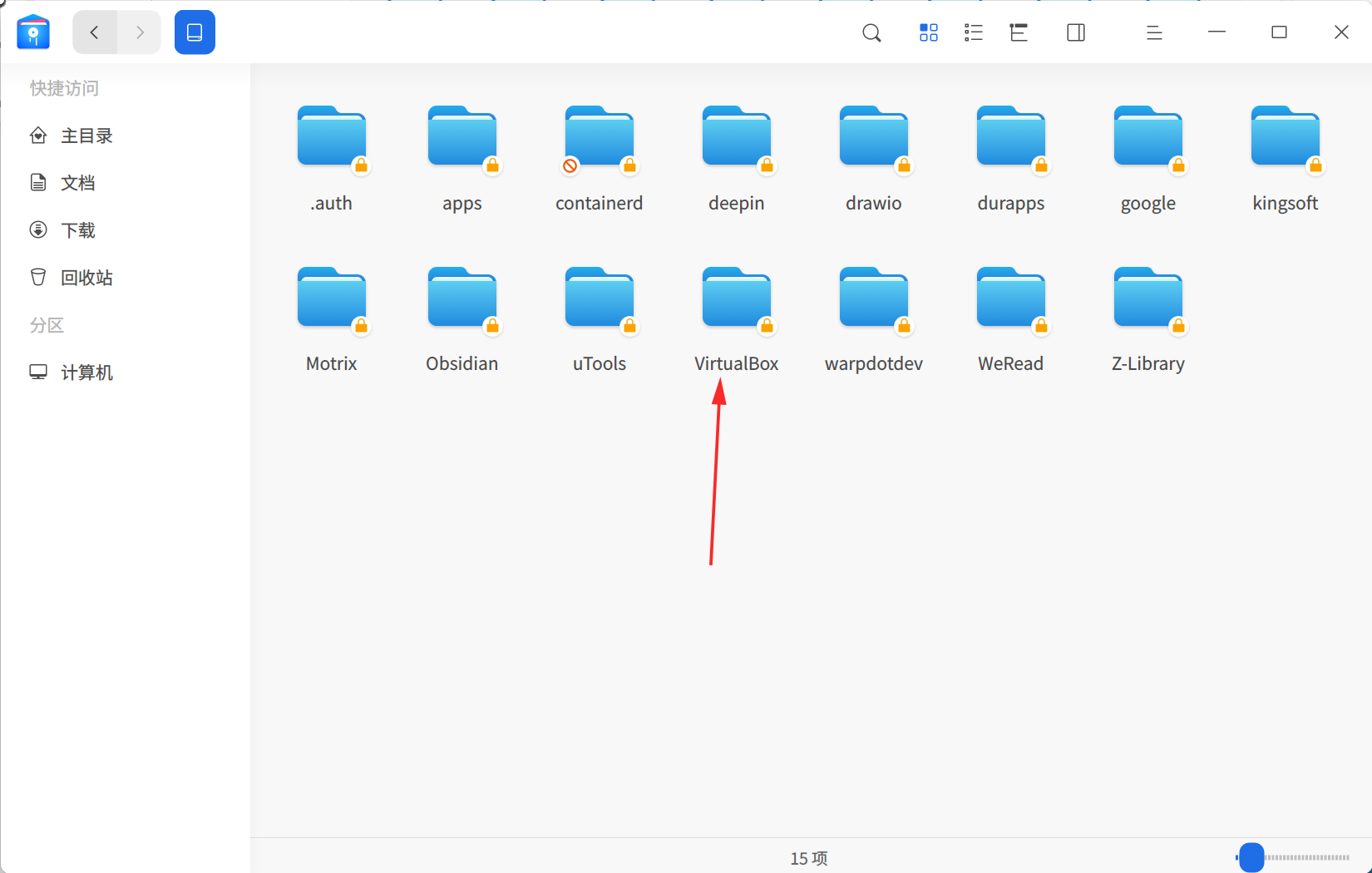Select the VirtualBox folder icon
This screenshot has width=1372, height=873.
pyautogui.click(x=737, y=298)
